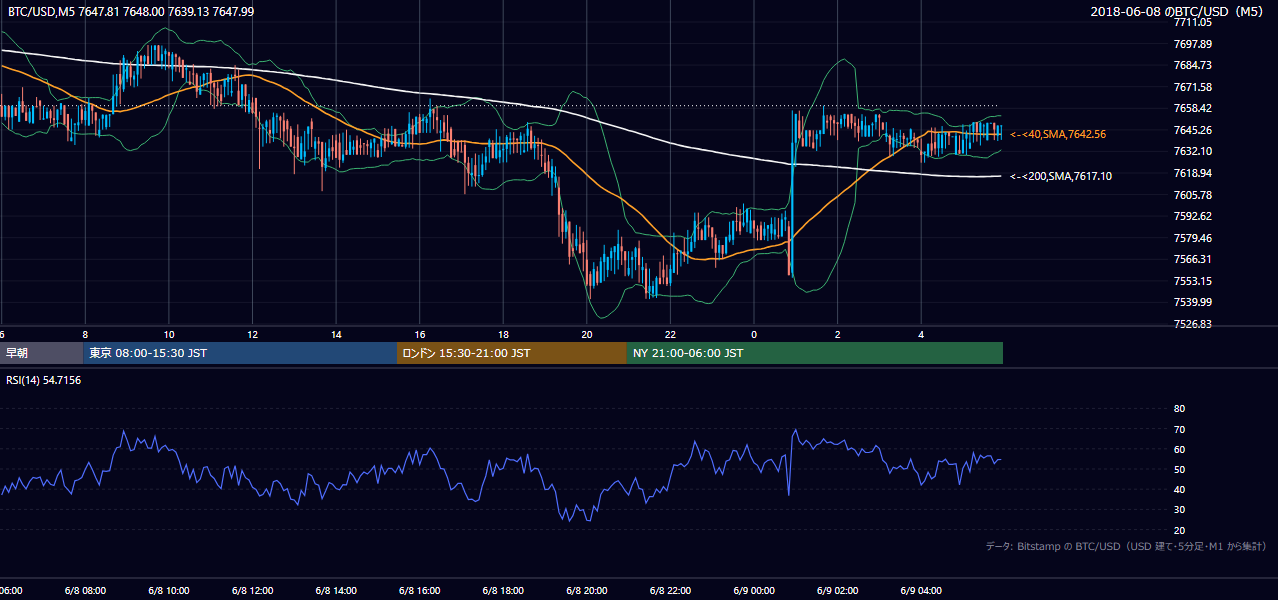Click price axis value 7605.78
The width and height of the screenshot is (1278, 600).
pyautogui.click(x=1192, y=195)
